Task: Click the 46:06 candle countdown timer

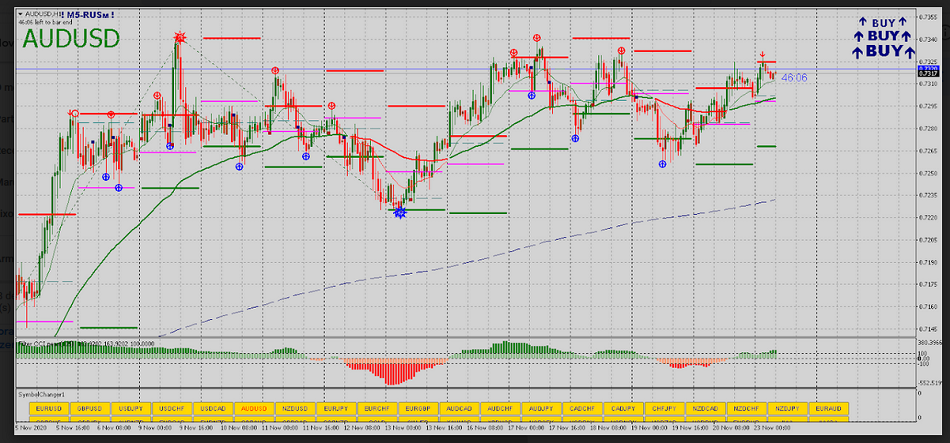Action: 794,77
